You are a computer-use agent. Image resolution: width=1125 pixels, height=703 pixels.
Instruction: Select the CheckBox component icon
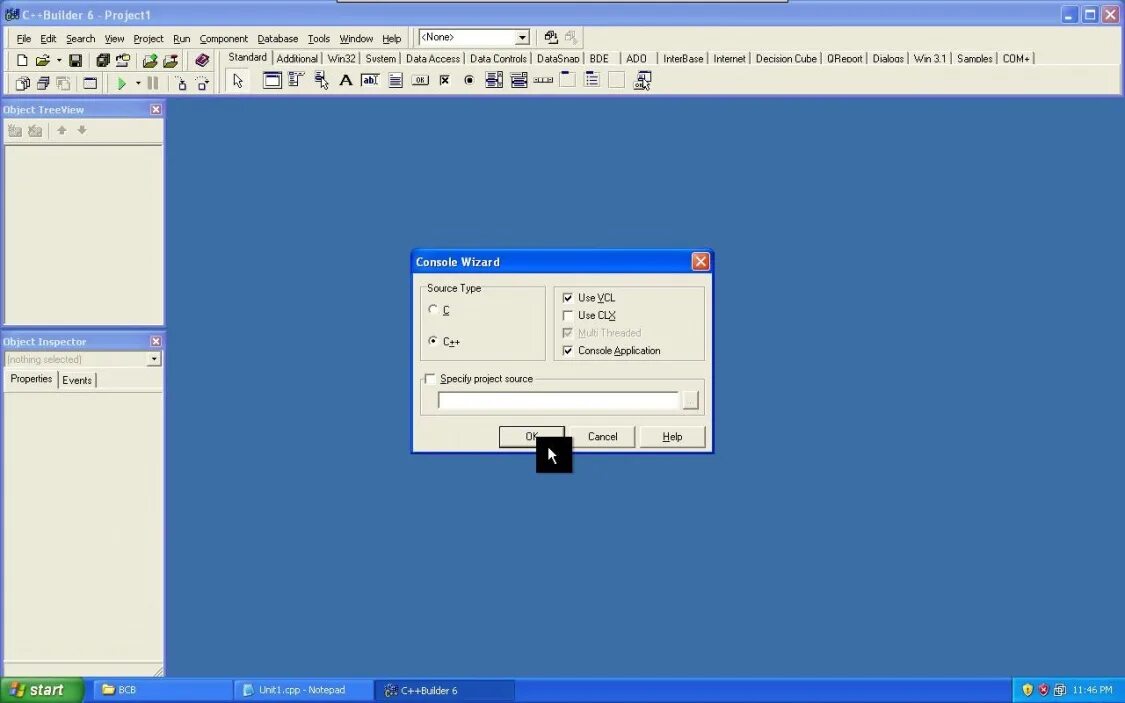point(444,80)
